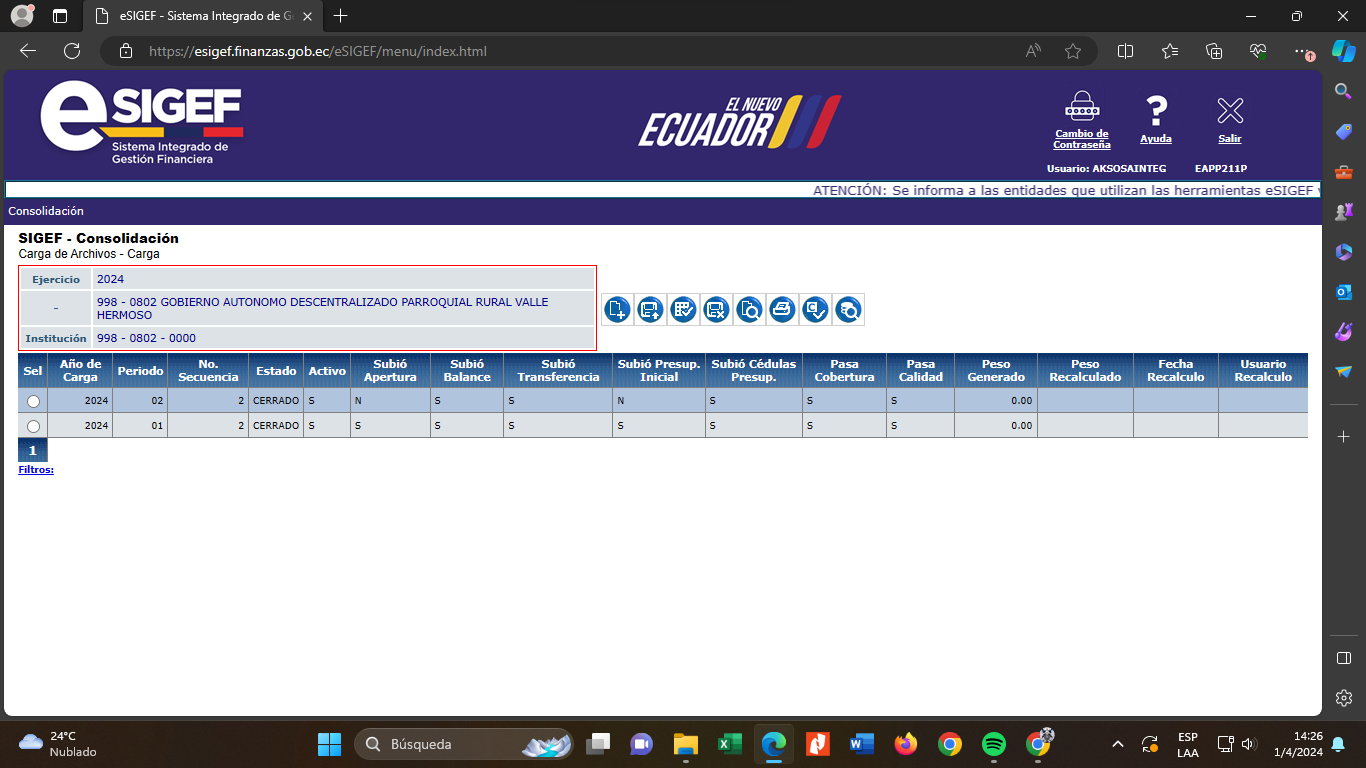1366x768 pixels.
Task: Click the document search magnifier toolbar icon
Action: (x=749, y=310)
